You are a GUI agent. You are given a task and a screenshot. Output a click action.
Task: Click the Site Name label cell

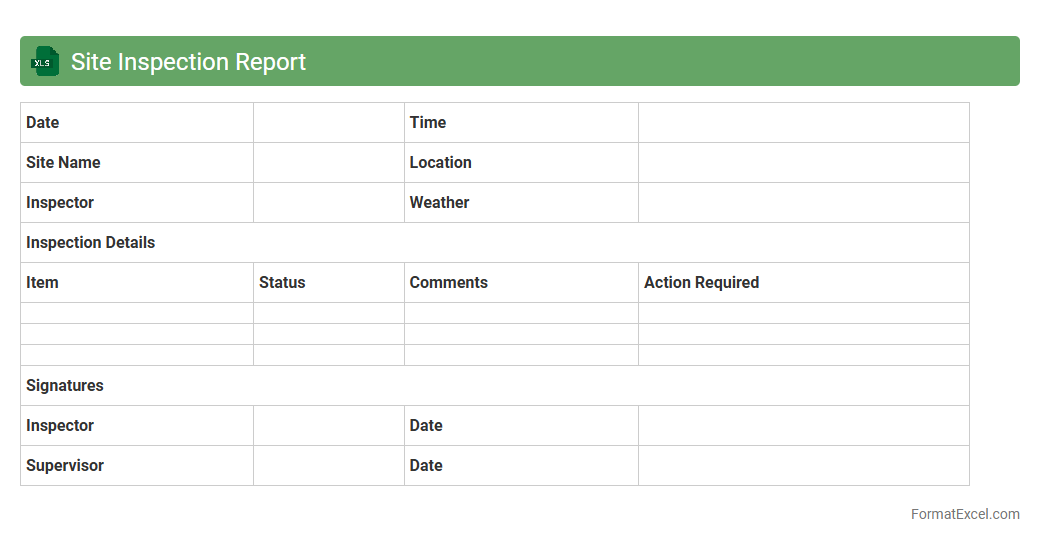63,163
